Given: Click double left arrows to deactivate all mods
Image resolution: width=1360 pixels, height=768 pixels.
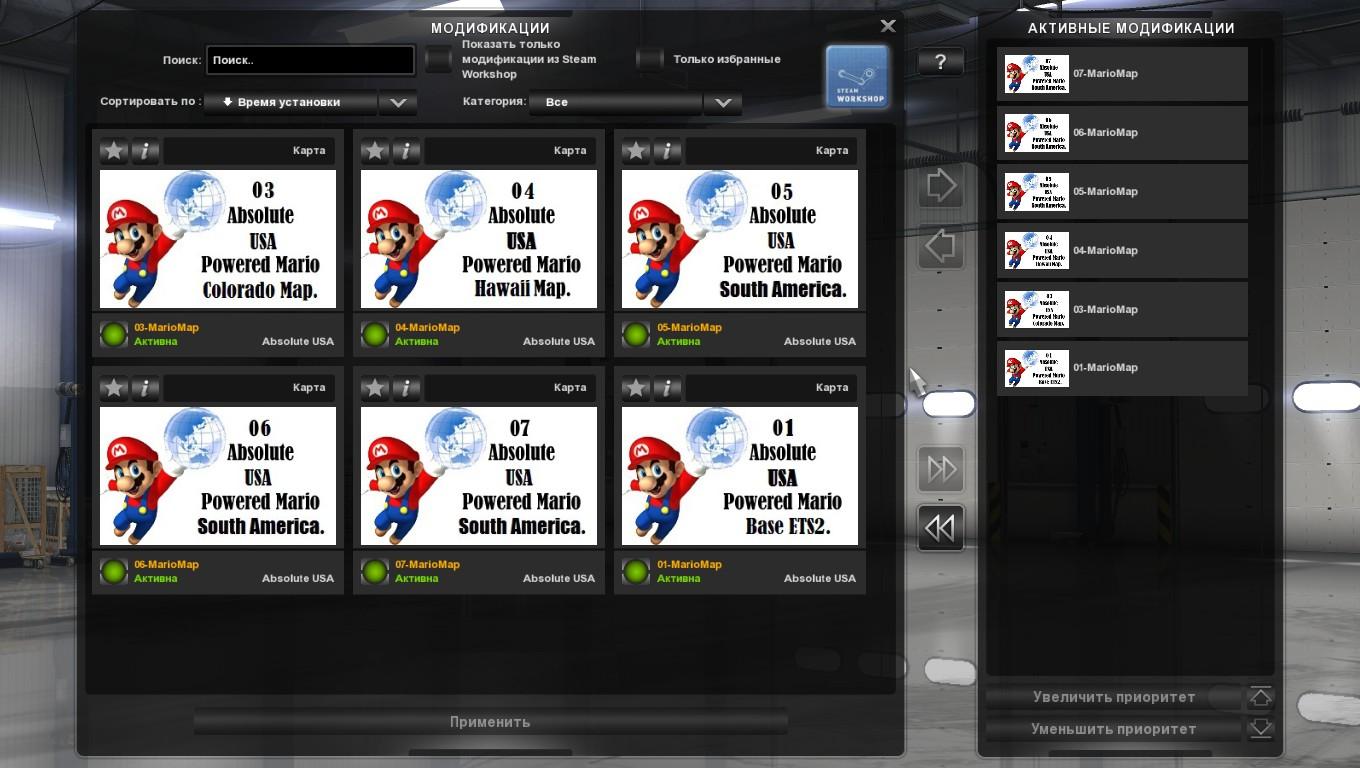Looking at the screenshot, I should (x=941, y=528).
